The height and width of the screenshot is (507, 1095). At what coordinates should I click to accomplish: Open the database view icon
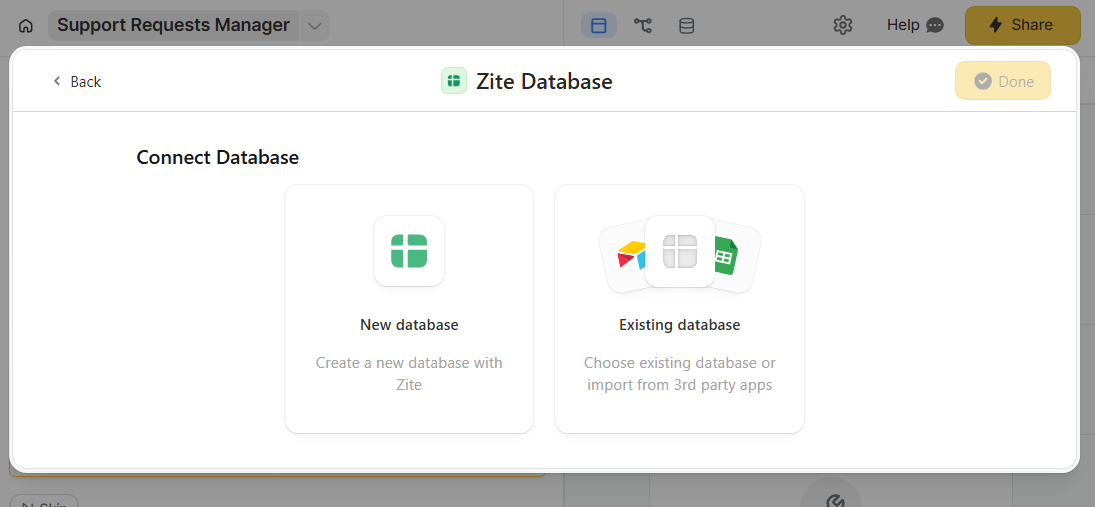pyautogui.click(x=686, y=26)
